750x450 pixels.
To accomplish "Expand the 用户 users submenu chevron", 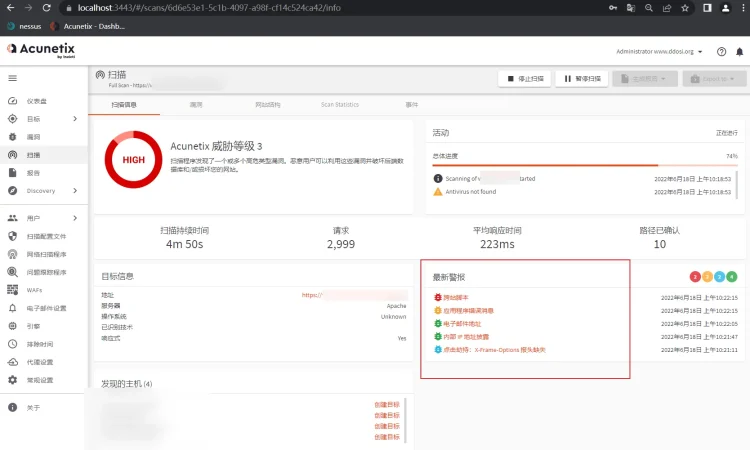I will pyautogui.click(x=75, y=218).
